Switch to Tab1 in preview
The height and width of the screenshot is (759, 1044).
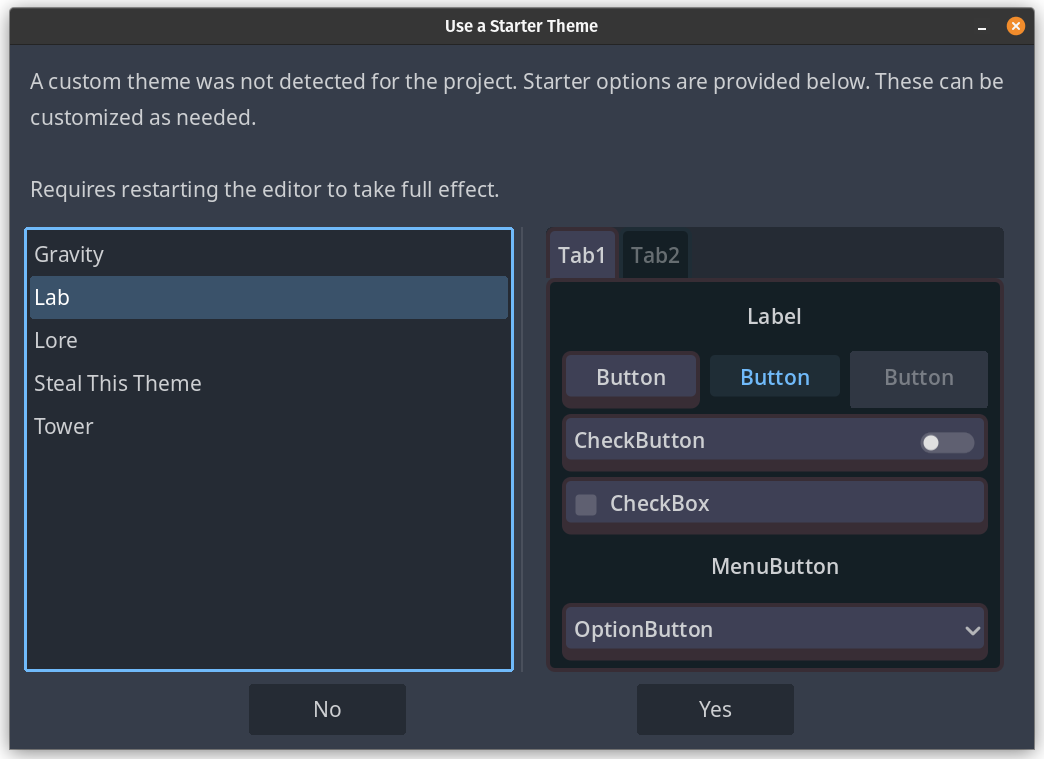coord(582,255)
